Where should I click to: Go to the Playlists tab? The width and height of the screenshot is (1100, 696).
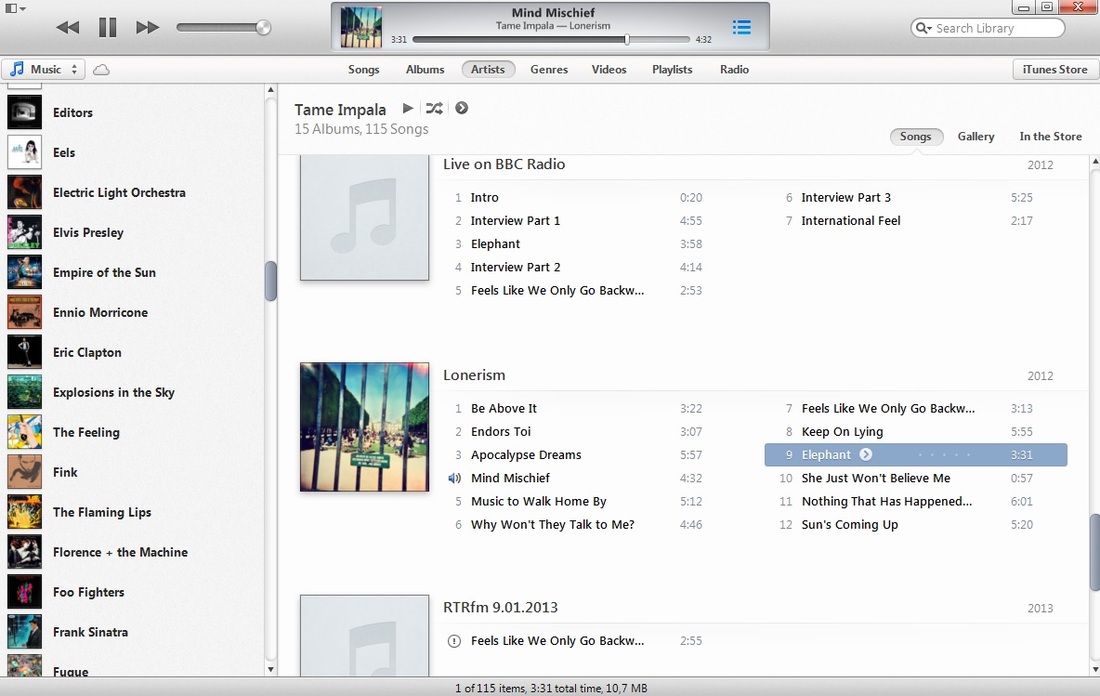point(672,69)
